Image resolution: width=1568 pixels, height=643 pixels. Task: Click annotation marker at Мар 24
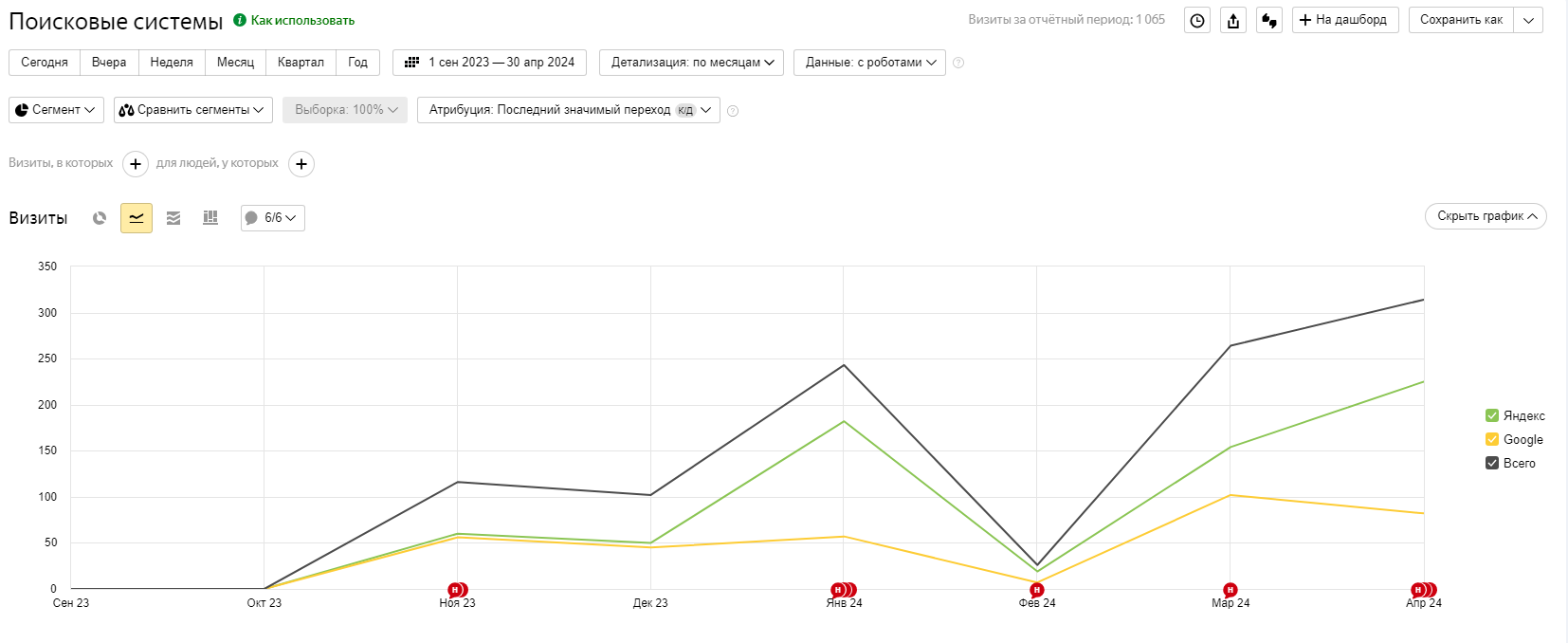(1230, 590)
